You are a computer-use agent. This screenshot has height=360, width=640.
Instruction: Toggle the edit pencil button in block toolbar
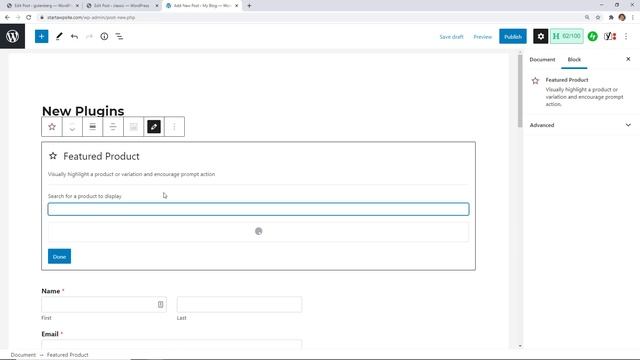pyautogui.click(x=154, y=127)
